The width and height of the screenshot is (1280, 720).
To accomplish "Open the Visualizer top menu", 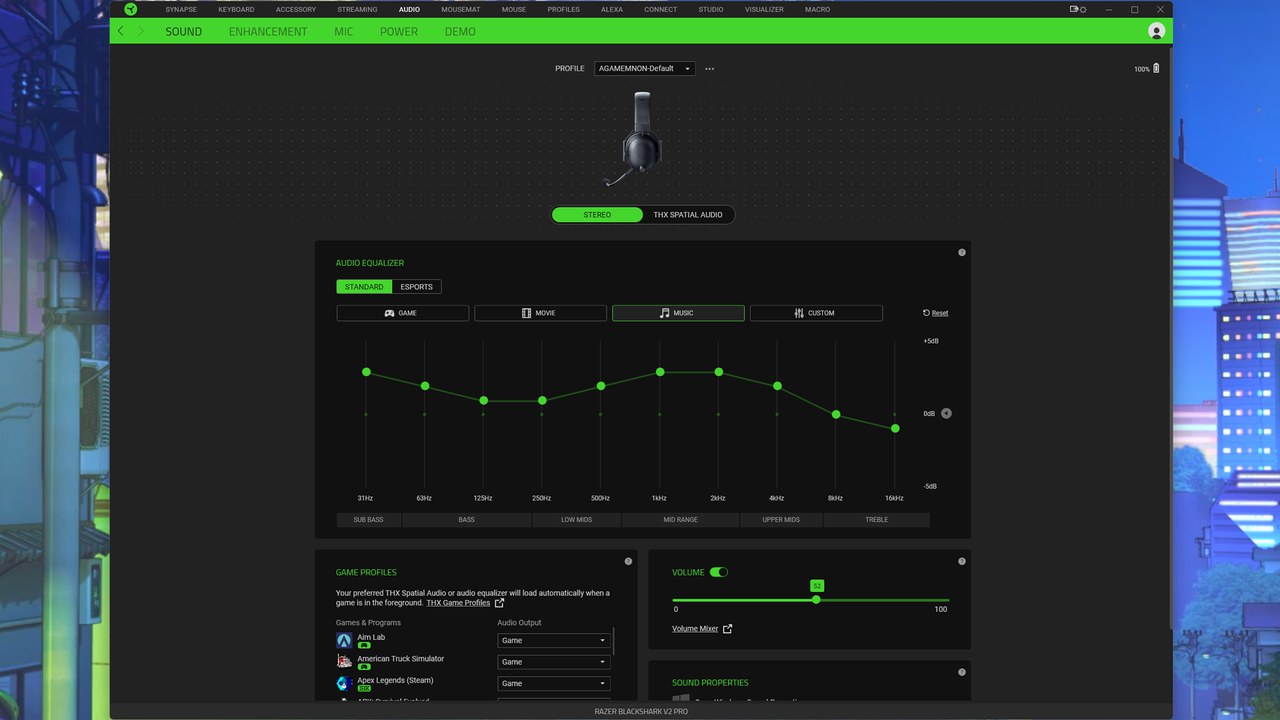I will coord(764,9).
